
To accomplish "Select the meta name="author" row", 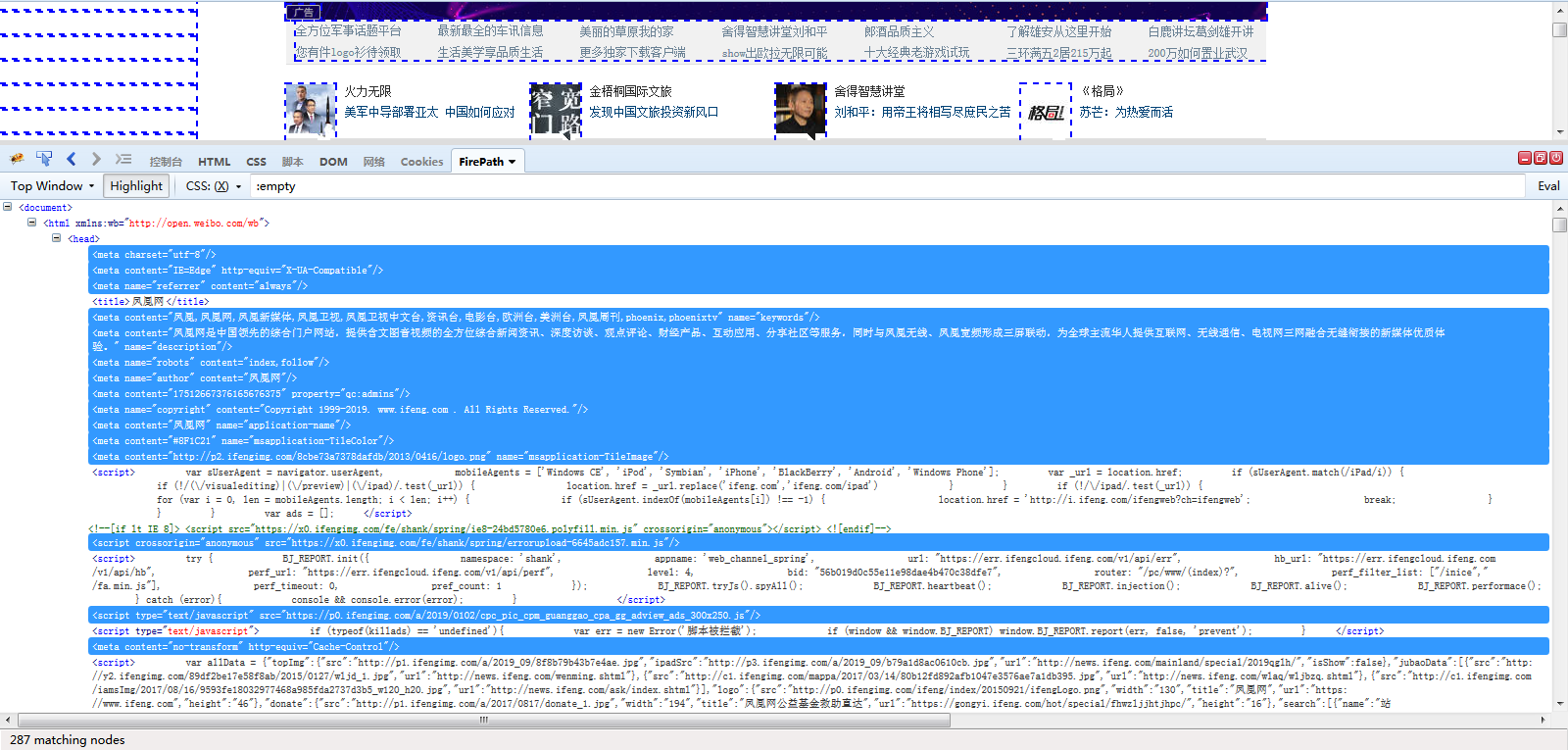I will pos(819,377).
